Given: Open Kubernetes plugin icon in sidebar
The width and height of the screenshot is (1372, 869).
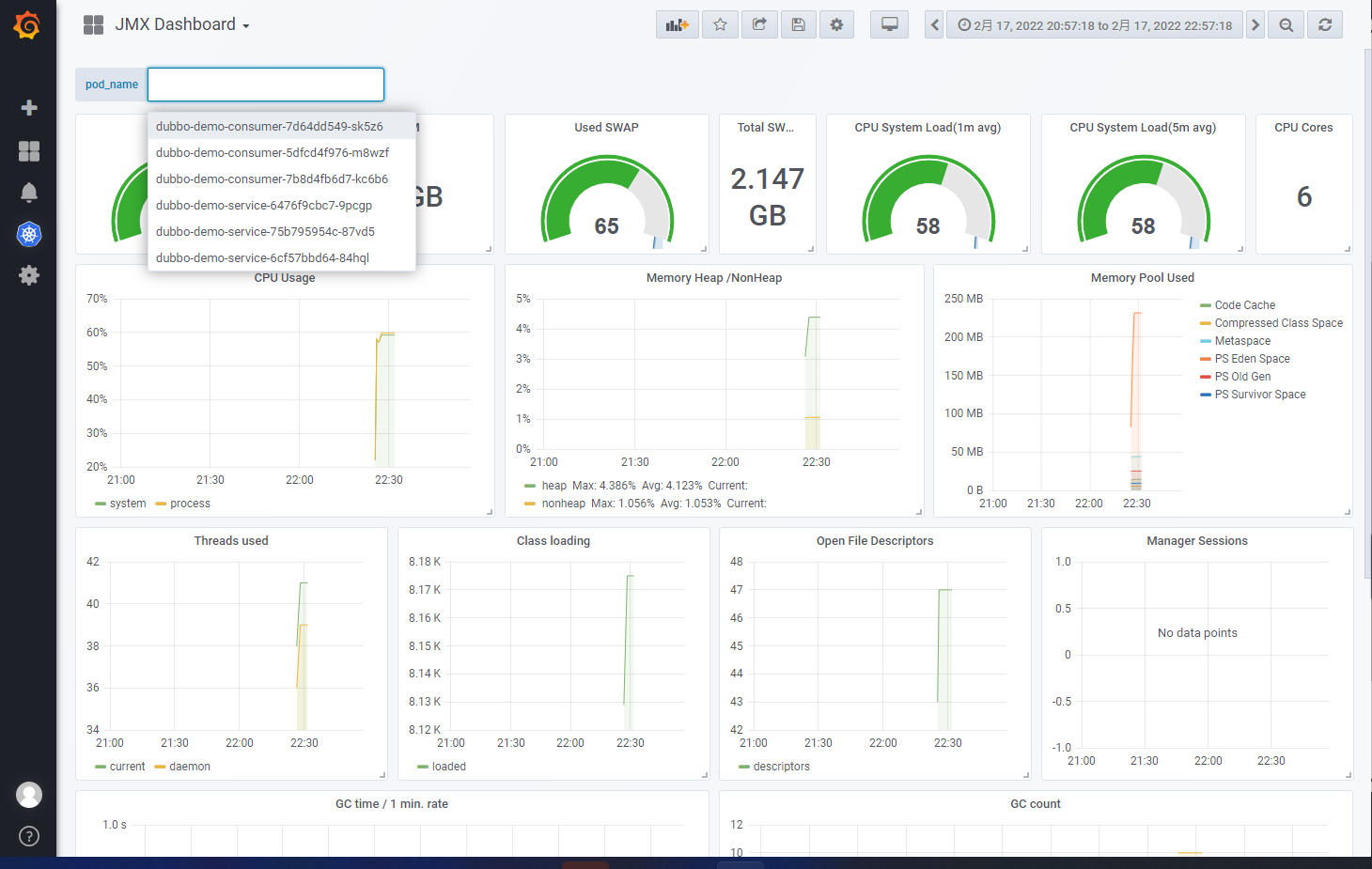Looking at the screenshot, I should (29, 234).
